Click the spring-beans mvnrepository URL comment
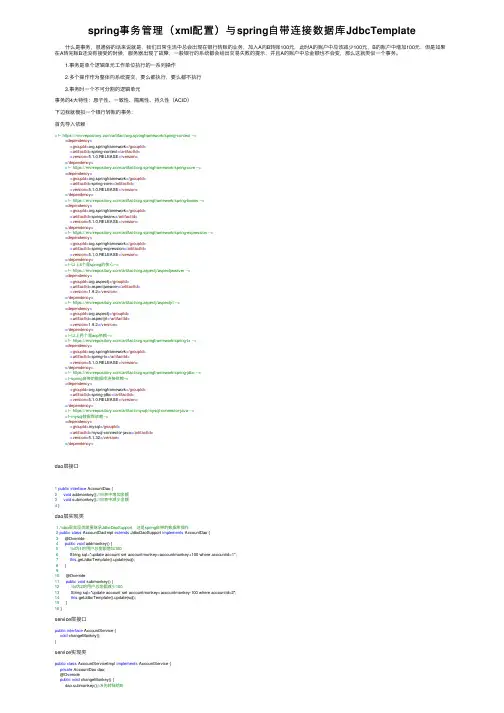The width and height of the screenshot is (504, 713). point(134,201)
